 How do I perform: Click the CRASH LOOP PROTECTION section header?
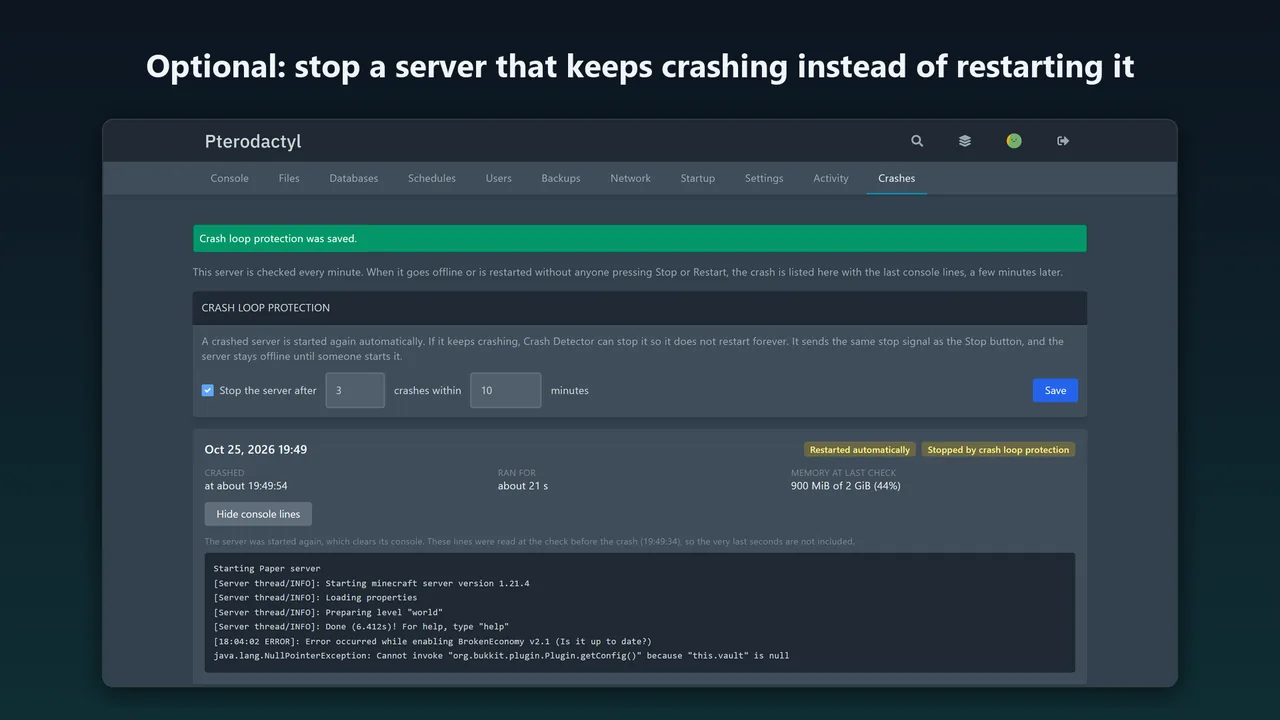(640, 308)
